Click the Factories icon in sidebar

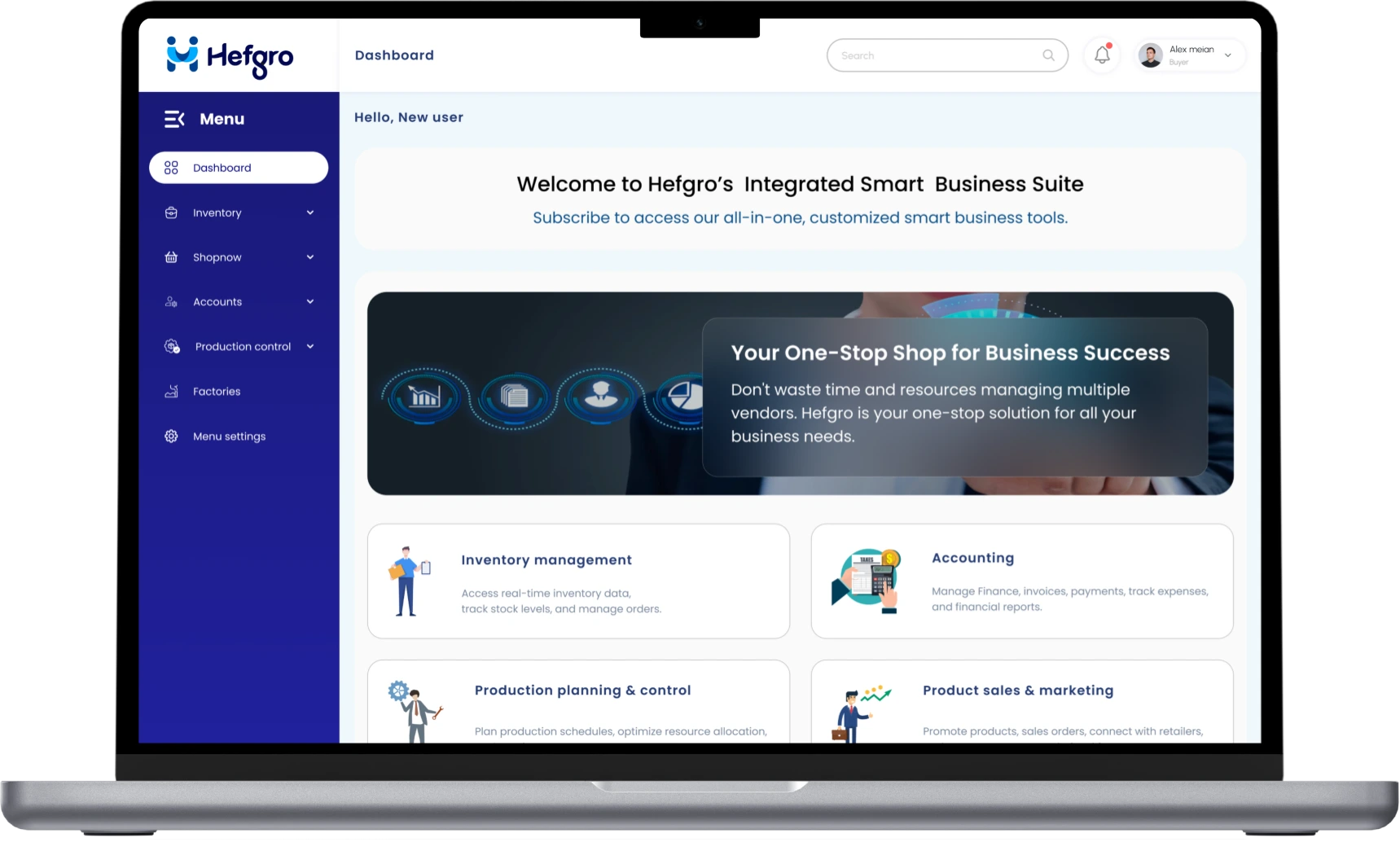[x=171, y=392]
